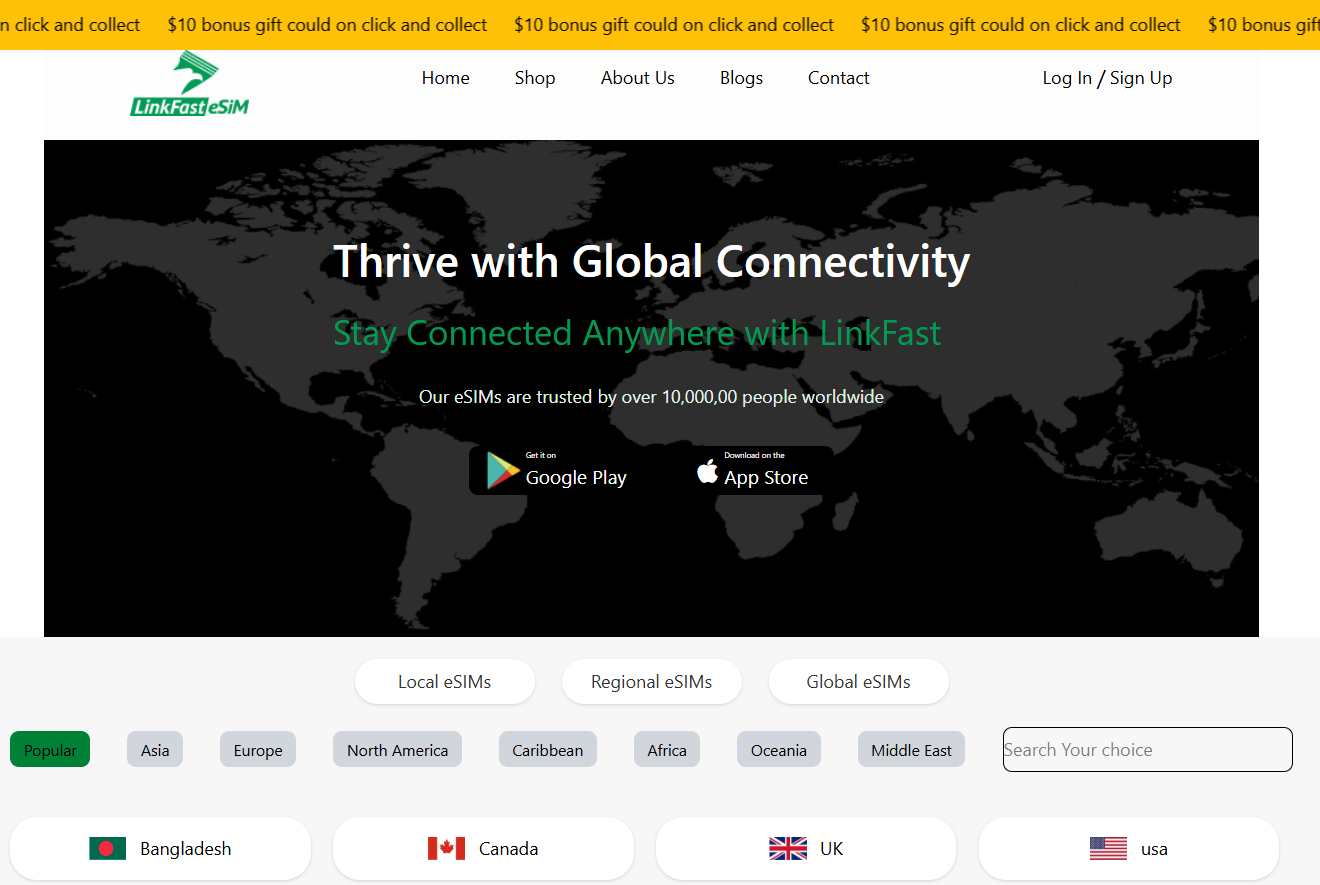Switch to the Global eSIMs tab
This screenshot has width=1320, height=885.
tap(858, 682)
